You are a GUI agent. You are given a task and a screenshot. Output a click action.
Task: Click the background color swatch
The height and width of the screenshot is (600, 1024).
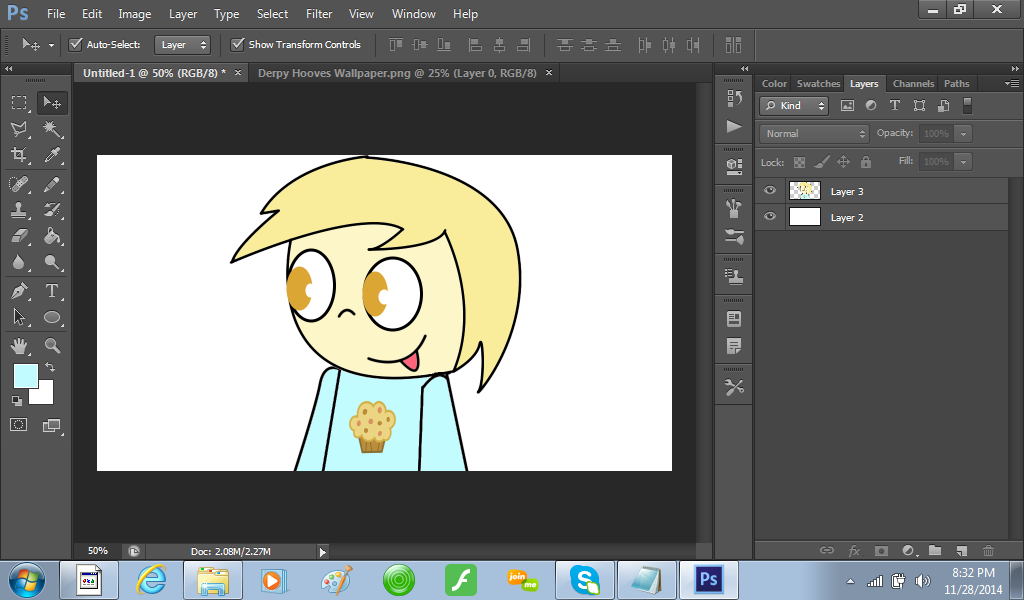(45, 394)
